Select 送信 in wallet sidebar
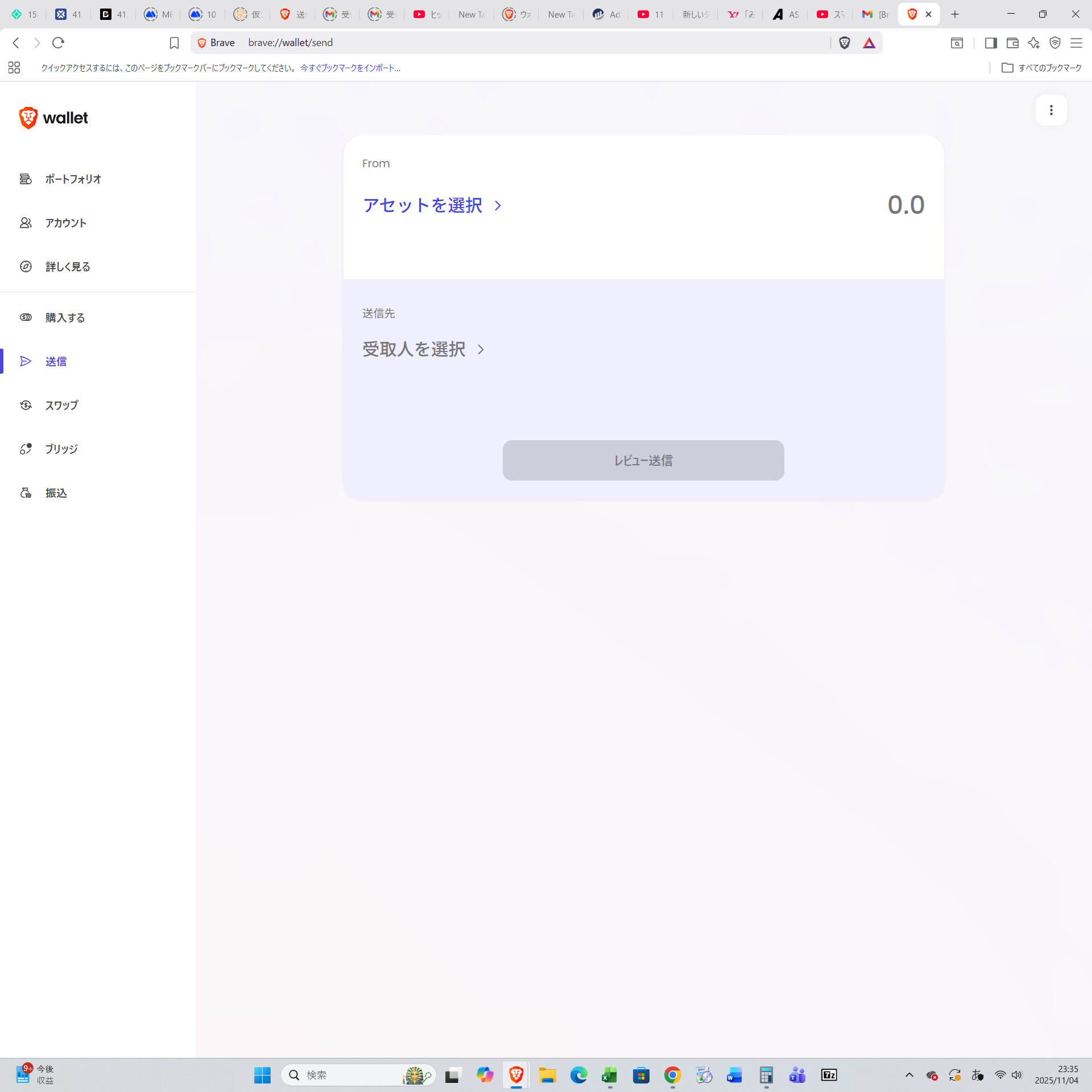The width and height of the screenshot is (1092, 1092). tap(56, 362)
